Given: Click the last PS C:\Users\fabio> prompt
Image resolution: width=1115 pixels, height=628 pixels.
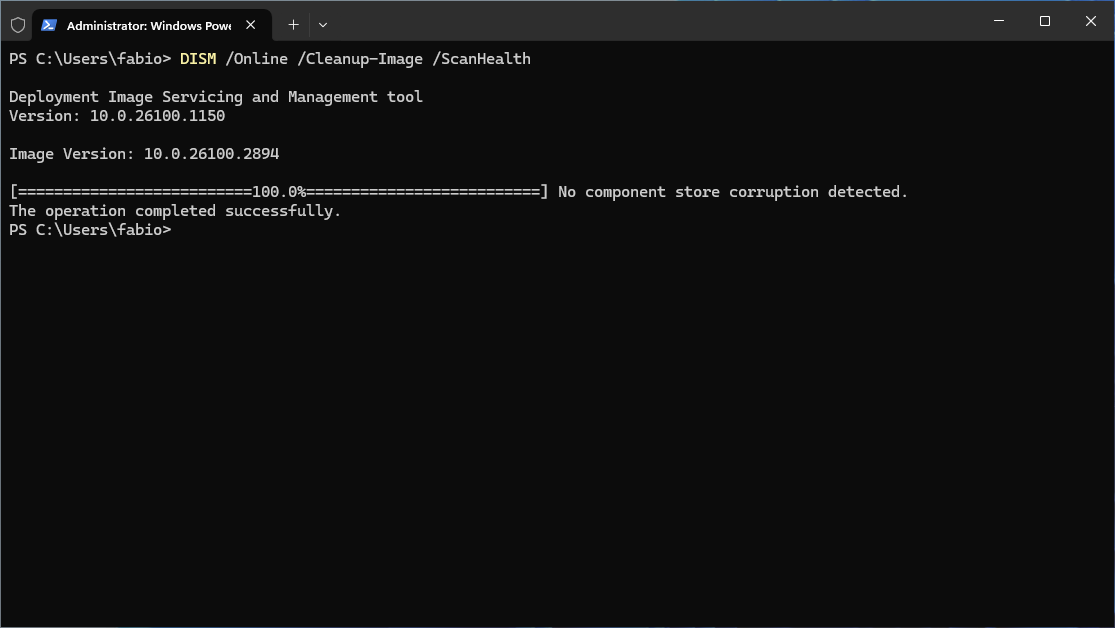Looking at the screenshot, I should 90,230.
